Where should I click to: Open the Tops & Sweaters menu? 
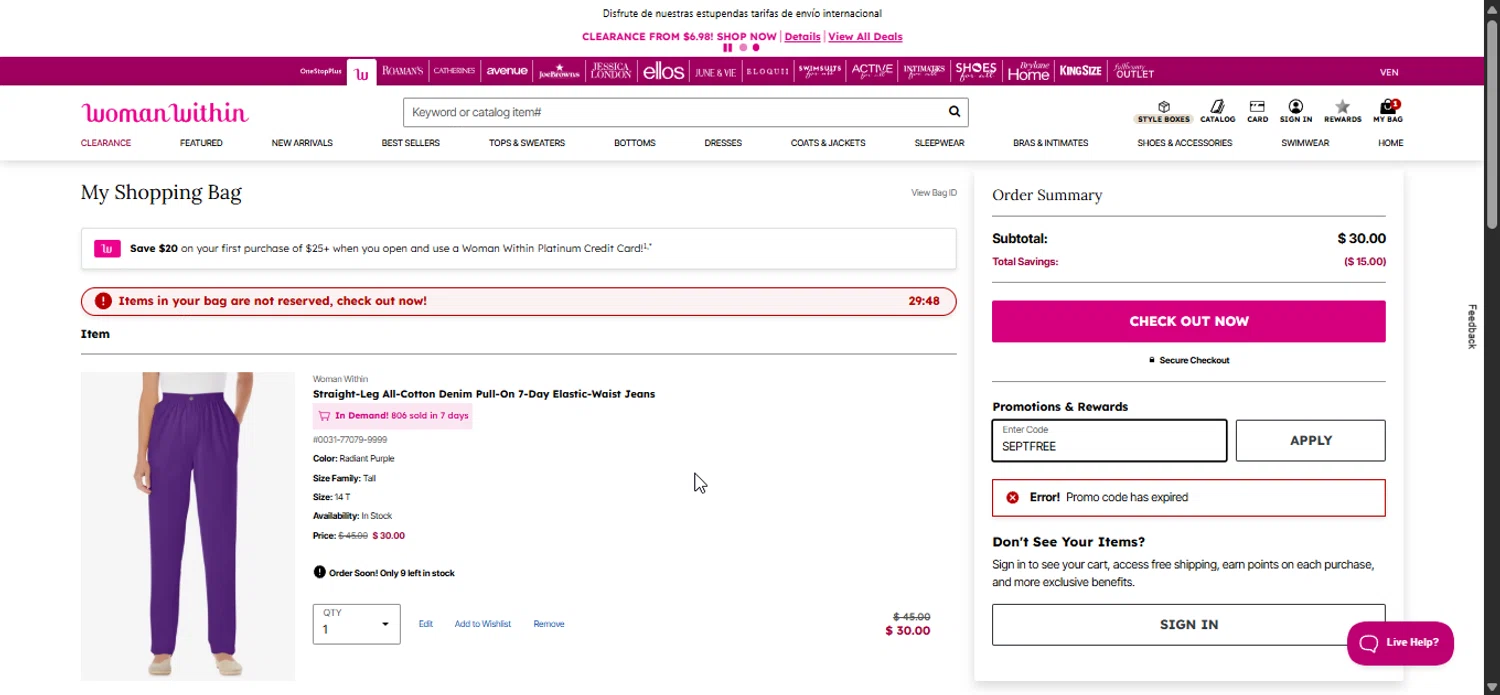click(x=527, y=143)
